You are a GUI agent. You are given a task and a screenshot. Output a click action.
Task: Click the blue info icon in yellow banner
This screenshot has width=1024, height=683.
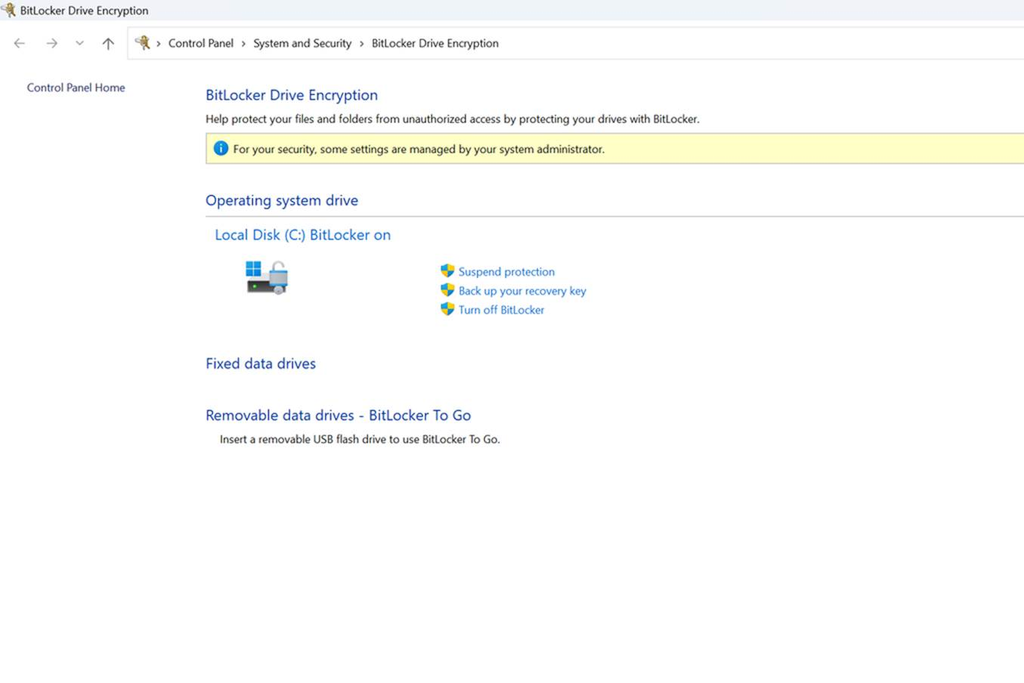coord(221,148)
